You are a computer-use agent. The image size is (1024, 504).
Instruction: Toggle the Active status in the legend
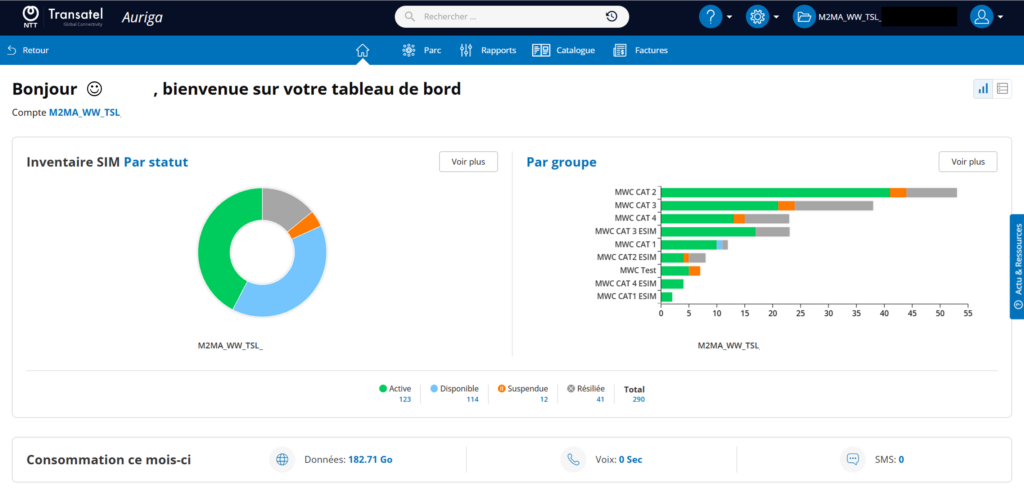395,388
